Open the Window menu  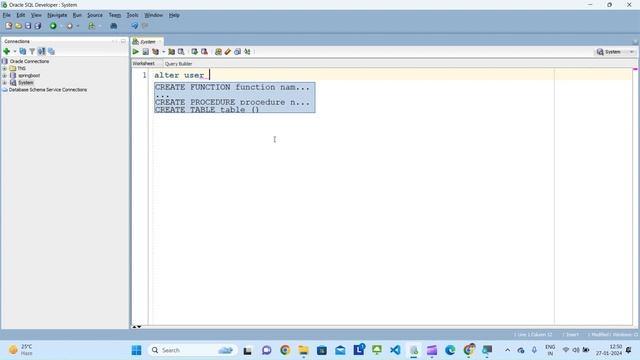pos(153,15)
